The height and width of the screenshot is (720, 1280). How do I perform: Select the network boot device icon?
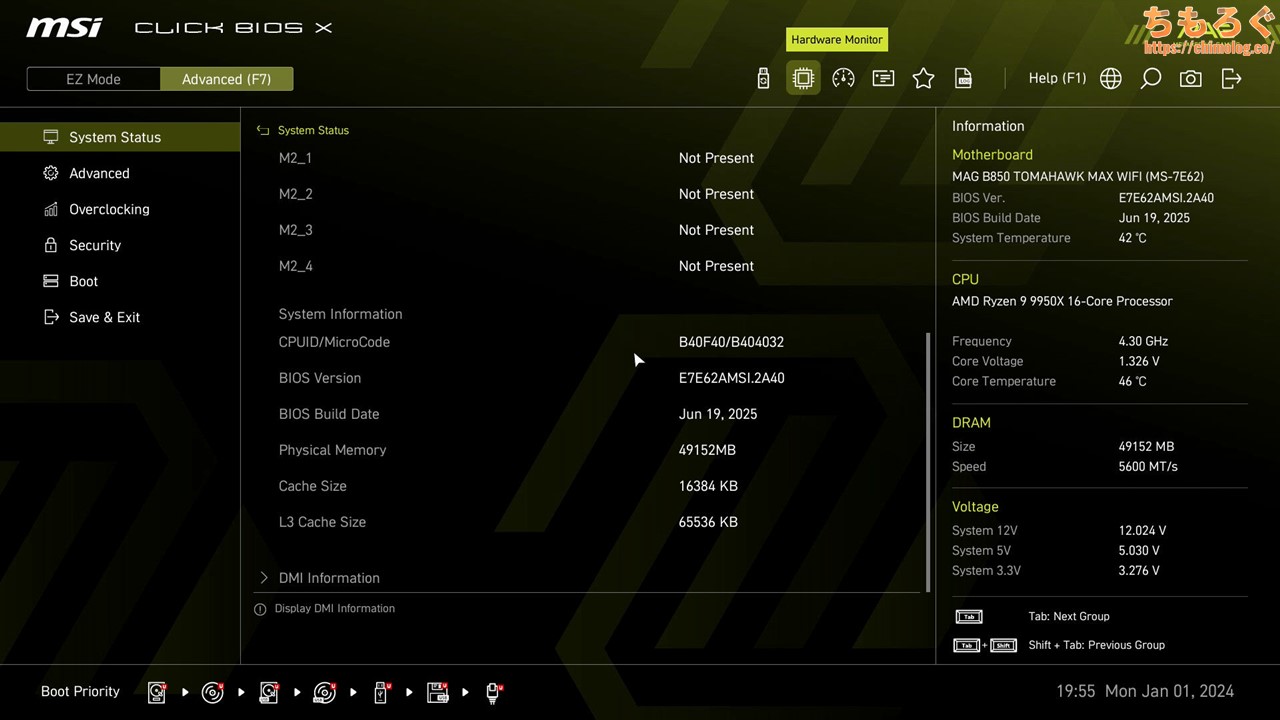pyautogui.click(x=493, y=692)
